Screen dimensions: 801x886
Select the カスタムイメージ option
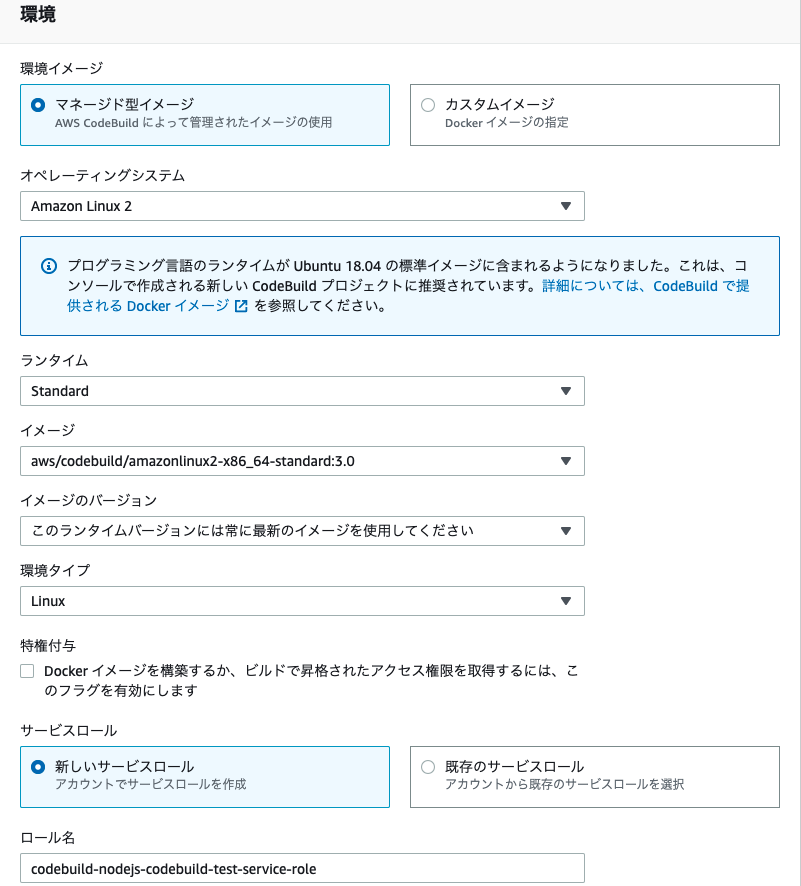point(428,106)
